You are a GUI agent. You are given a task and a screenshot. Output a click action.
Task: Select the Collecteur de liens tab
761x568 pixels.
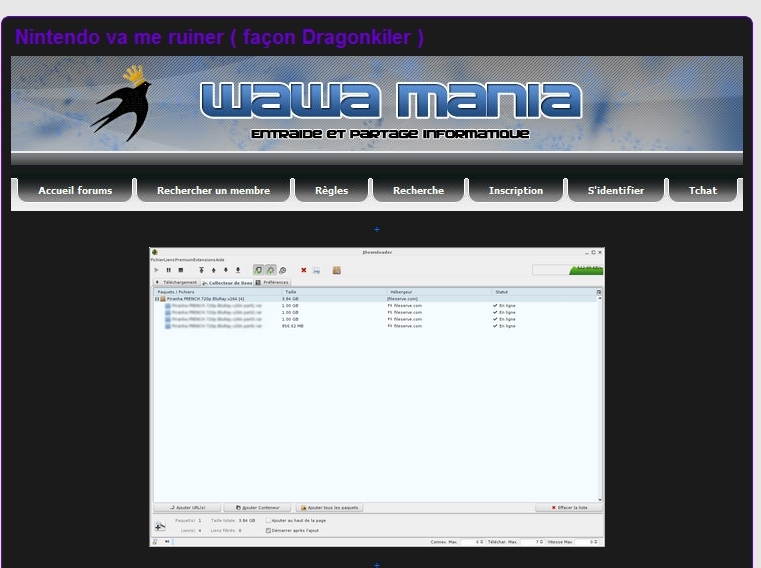click(227, 283)
